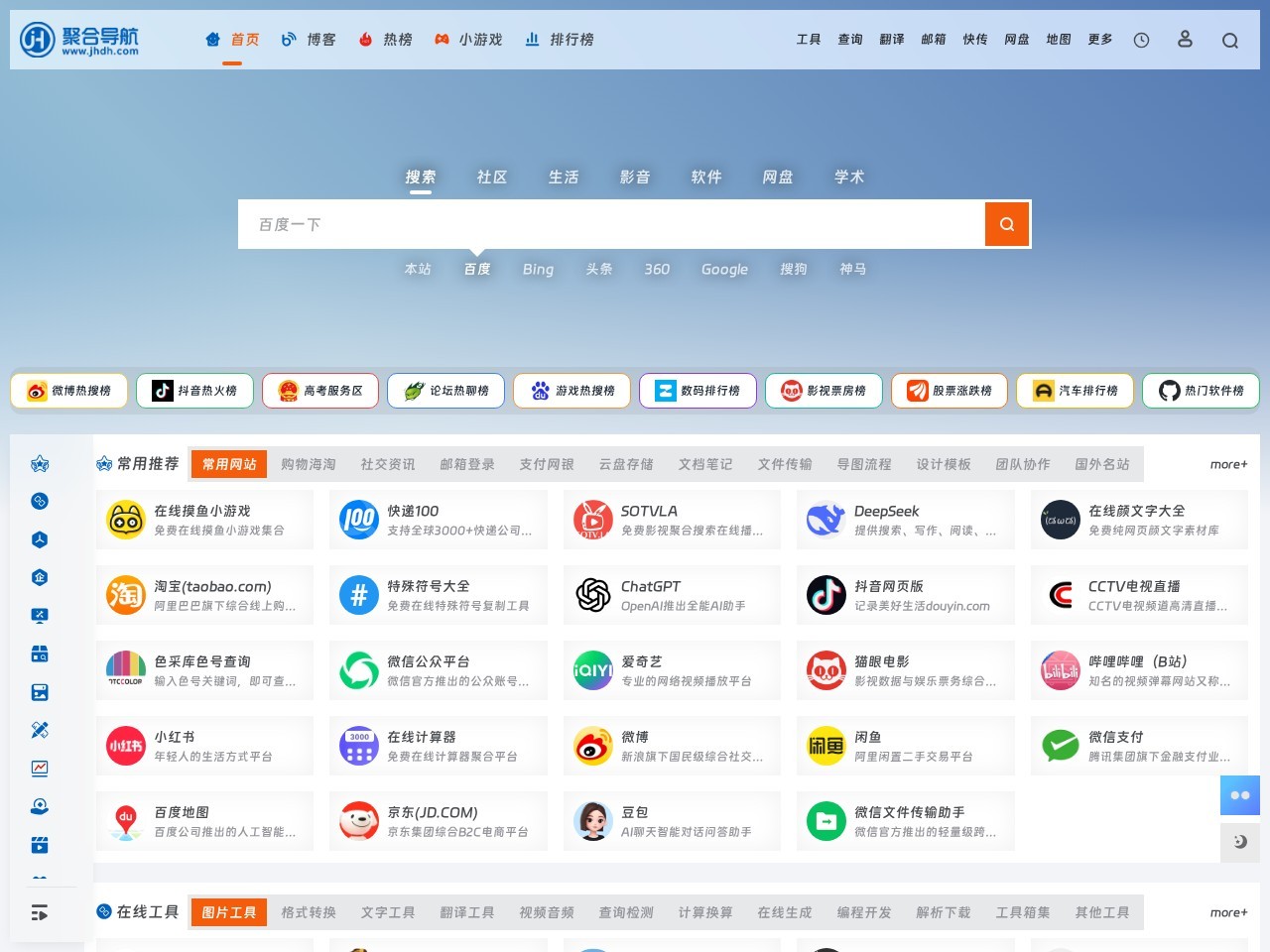Select 360 as search engine

(657, 269)
